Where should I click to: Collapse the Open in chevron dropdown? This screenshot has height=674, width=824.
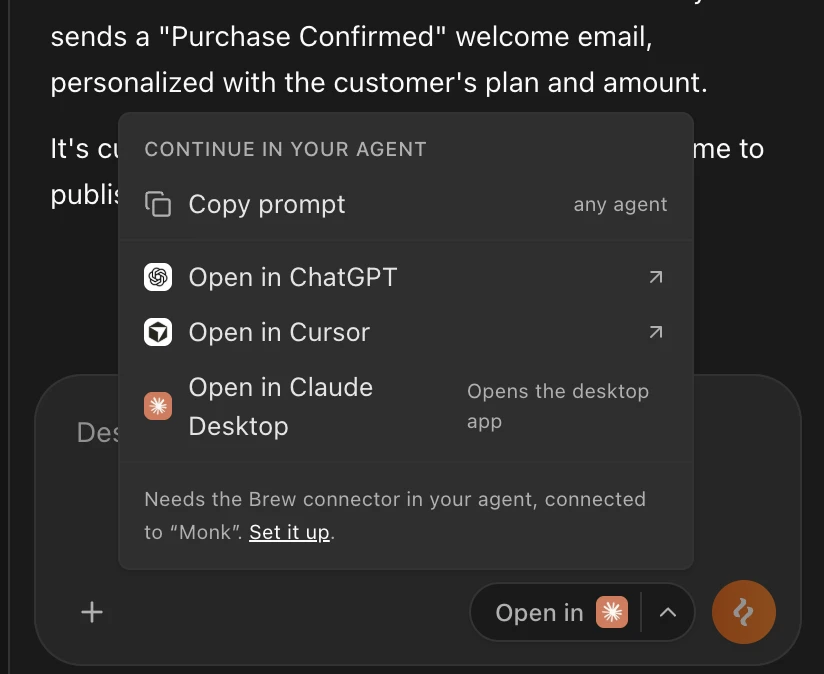point(667,613)
